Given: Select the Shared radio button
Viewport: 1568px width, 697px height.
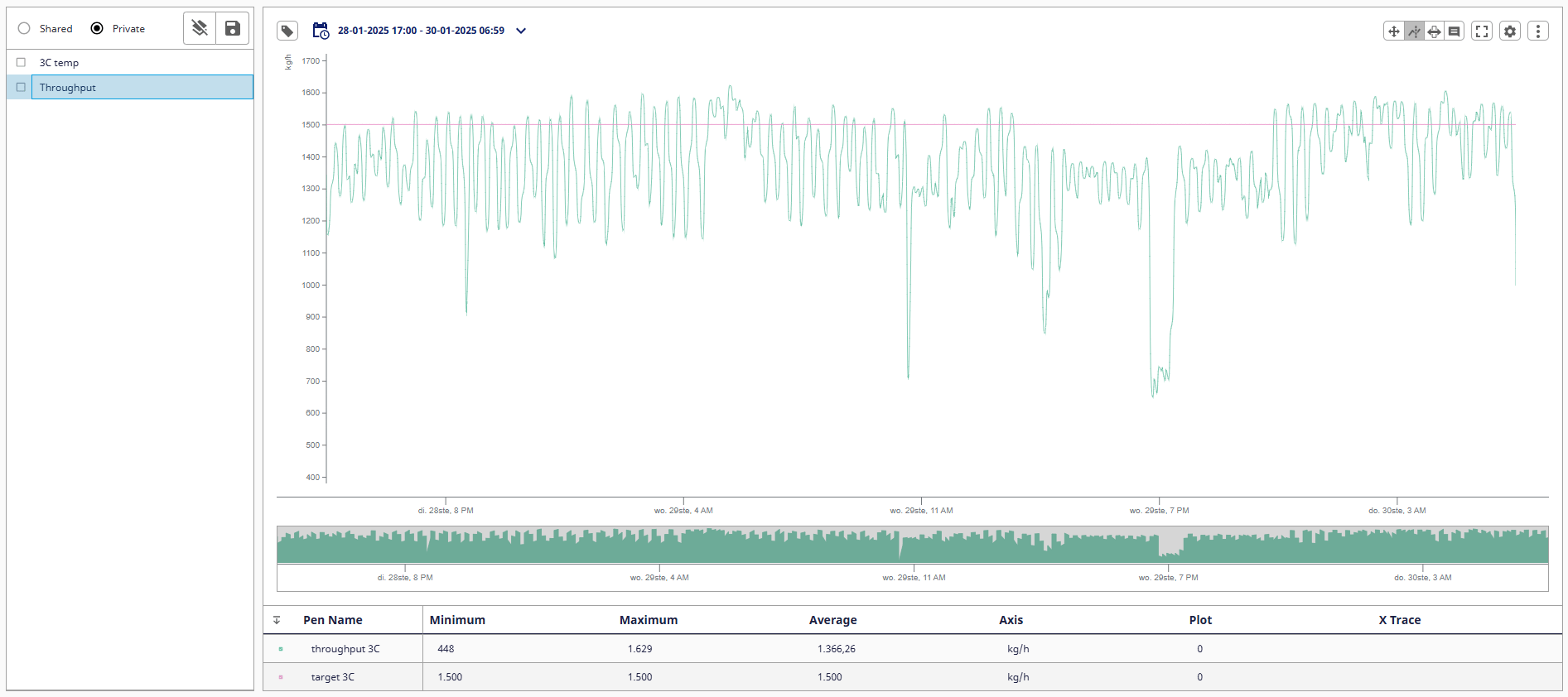Looking at the screenshot, I should [x=24, y=28].
